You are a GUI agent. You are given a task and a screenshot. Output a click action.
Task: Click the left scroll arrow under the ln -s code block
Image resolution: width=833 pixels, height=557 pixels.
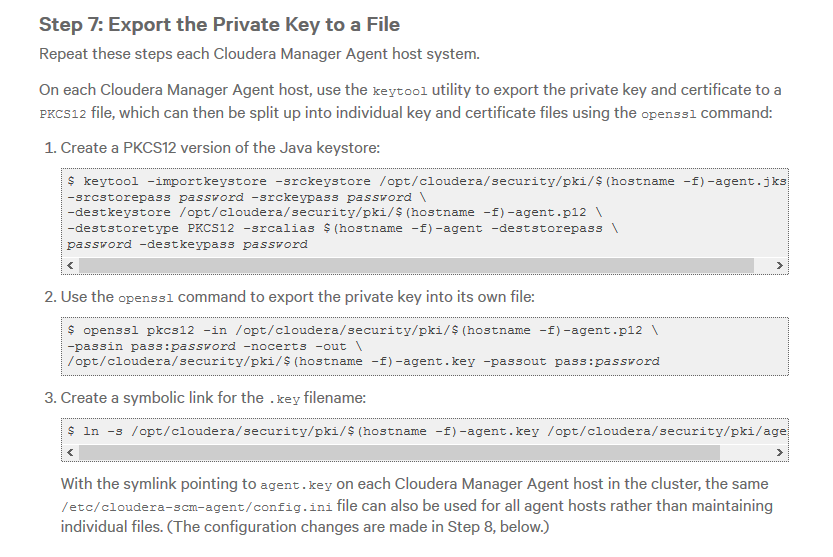(x=70, y=452)
